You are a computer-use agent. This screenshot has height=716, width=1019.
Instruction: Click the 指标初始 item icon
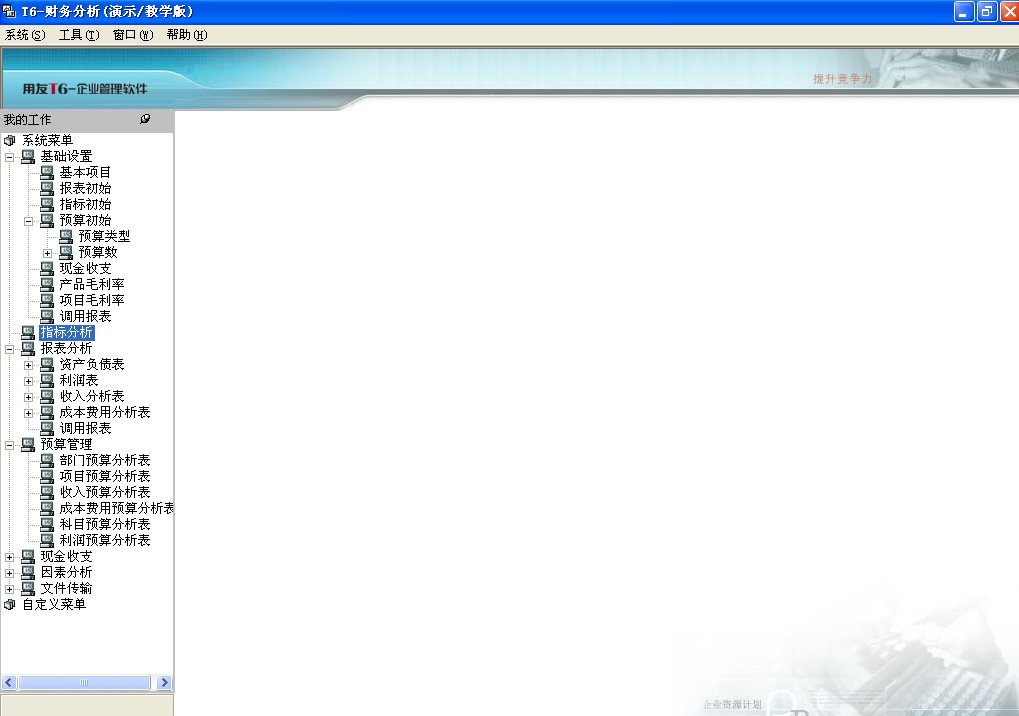pyautogui.click(x=47, y=204)
